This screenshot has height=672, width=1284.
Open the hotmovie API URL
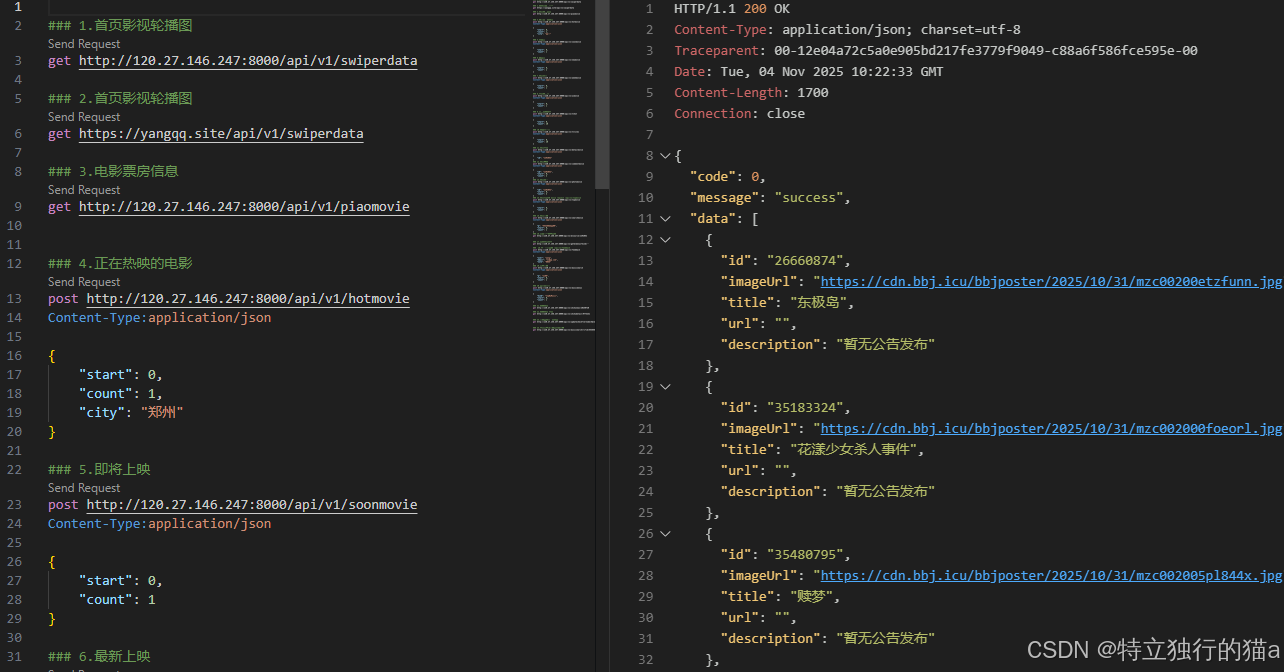tap(248, 299)
